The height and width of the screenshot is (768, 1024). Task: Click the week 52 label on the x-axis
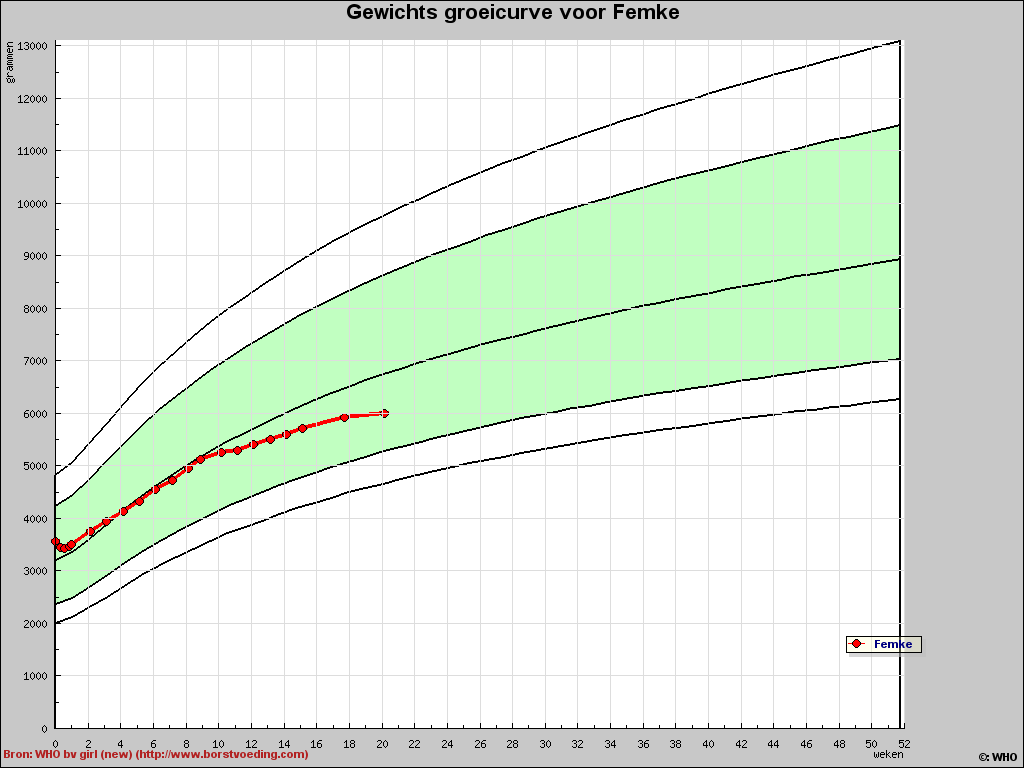click(904, 744)
